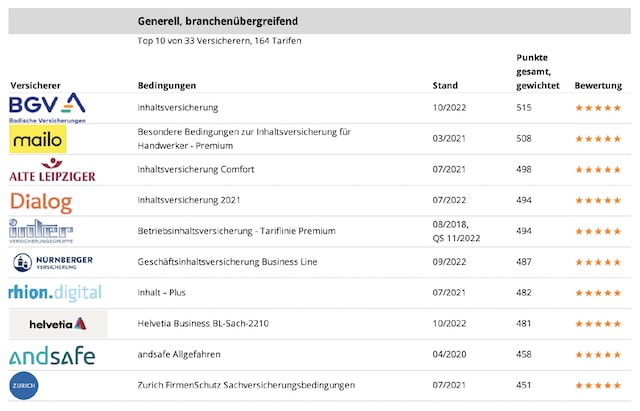Click the orange Dialog logo
The image size is (640, 411).
(41, 201)
